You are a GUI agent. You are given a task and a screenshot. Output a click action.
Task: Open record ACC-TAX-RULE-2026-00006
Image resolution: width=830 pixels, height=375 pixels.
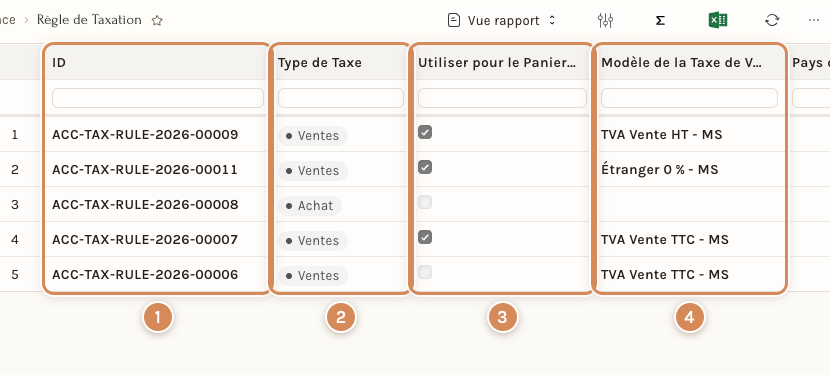point(145,274)
